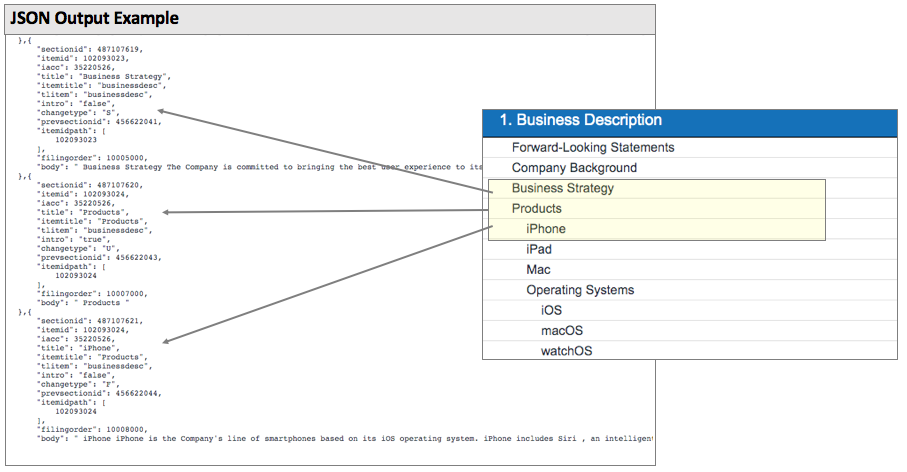
Task: Click the "prevsectionid": 456622043 line
Action: tap(99, 257)
